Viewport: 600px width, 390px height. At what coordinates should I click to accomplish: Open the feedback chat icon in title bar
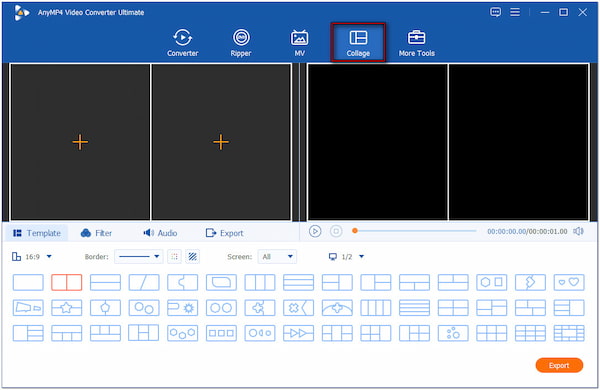coord(496,12)
